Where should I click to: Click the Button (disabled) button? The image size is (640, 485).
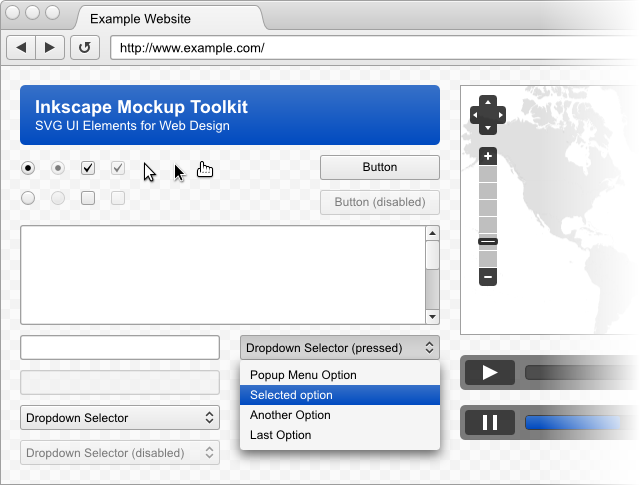click(380, 202)
